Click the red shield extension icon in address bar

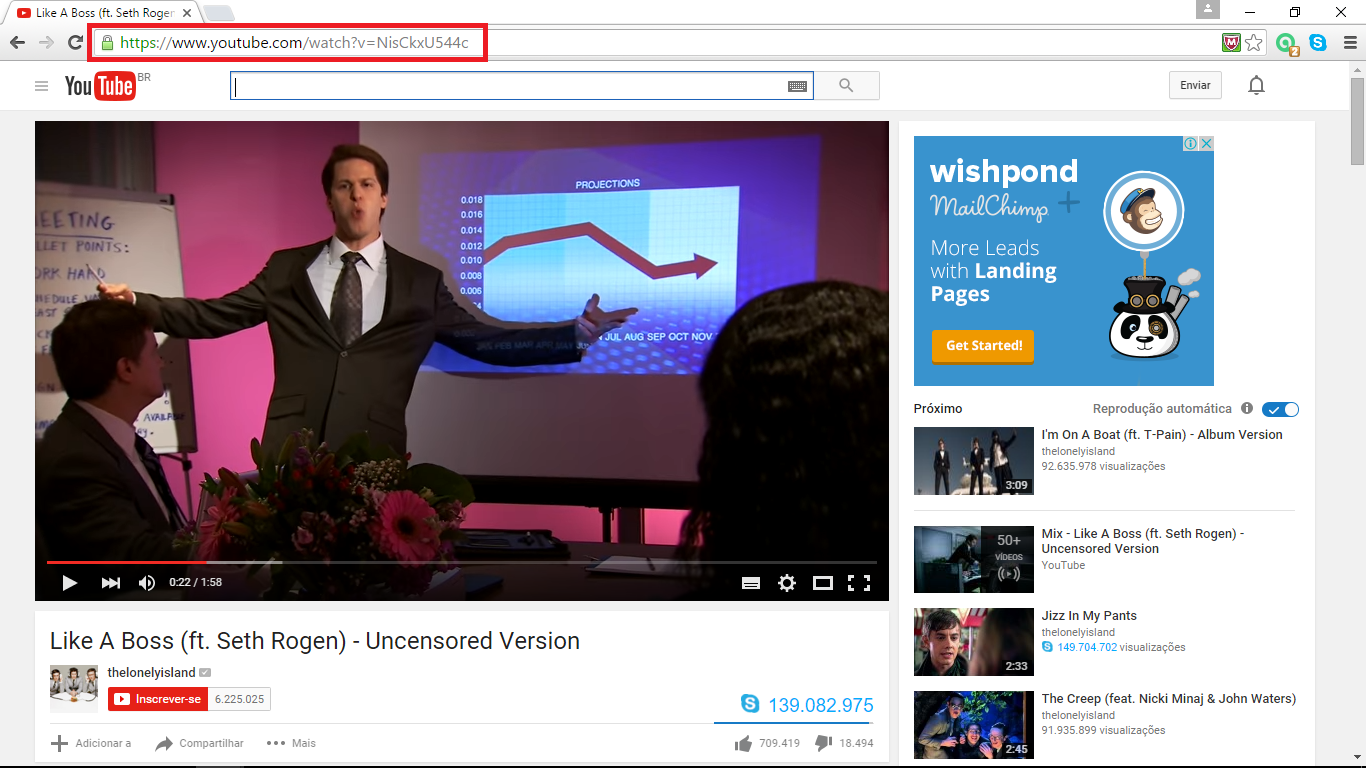(x=1231, y=43)
